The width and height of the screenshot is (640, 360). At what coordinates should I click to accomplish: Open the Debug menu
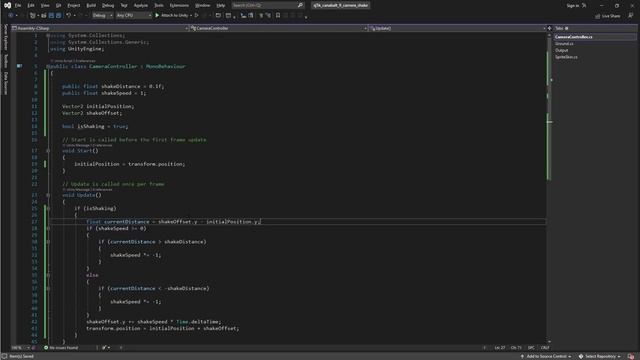point(108,6)
